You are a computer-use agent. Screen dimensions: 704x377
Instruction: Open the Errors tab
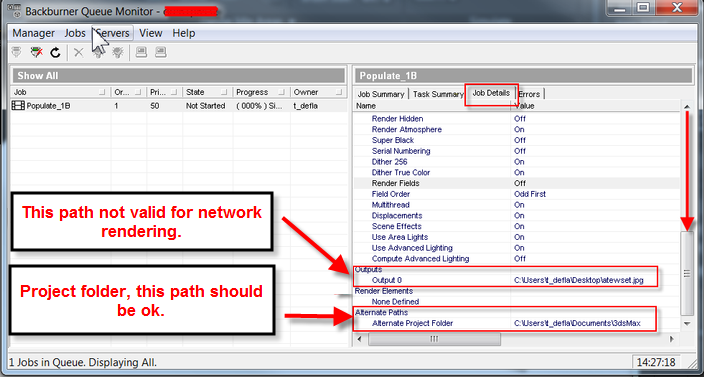point(531,94)
